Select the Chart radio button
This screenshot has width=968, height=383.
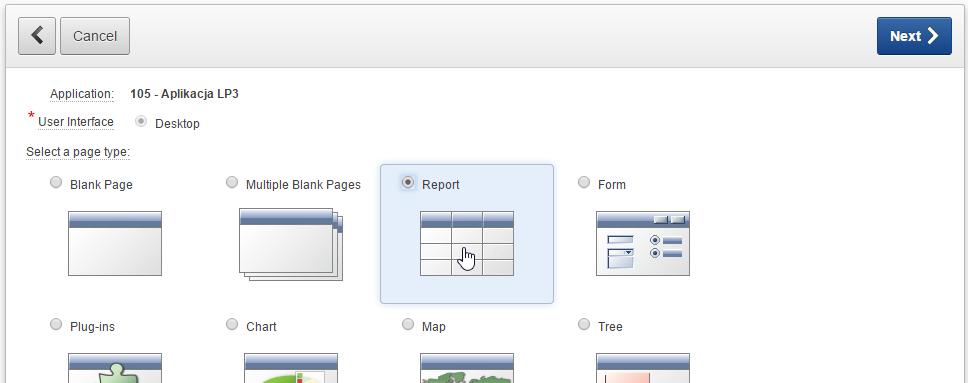pos(232,324)
